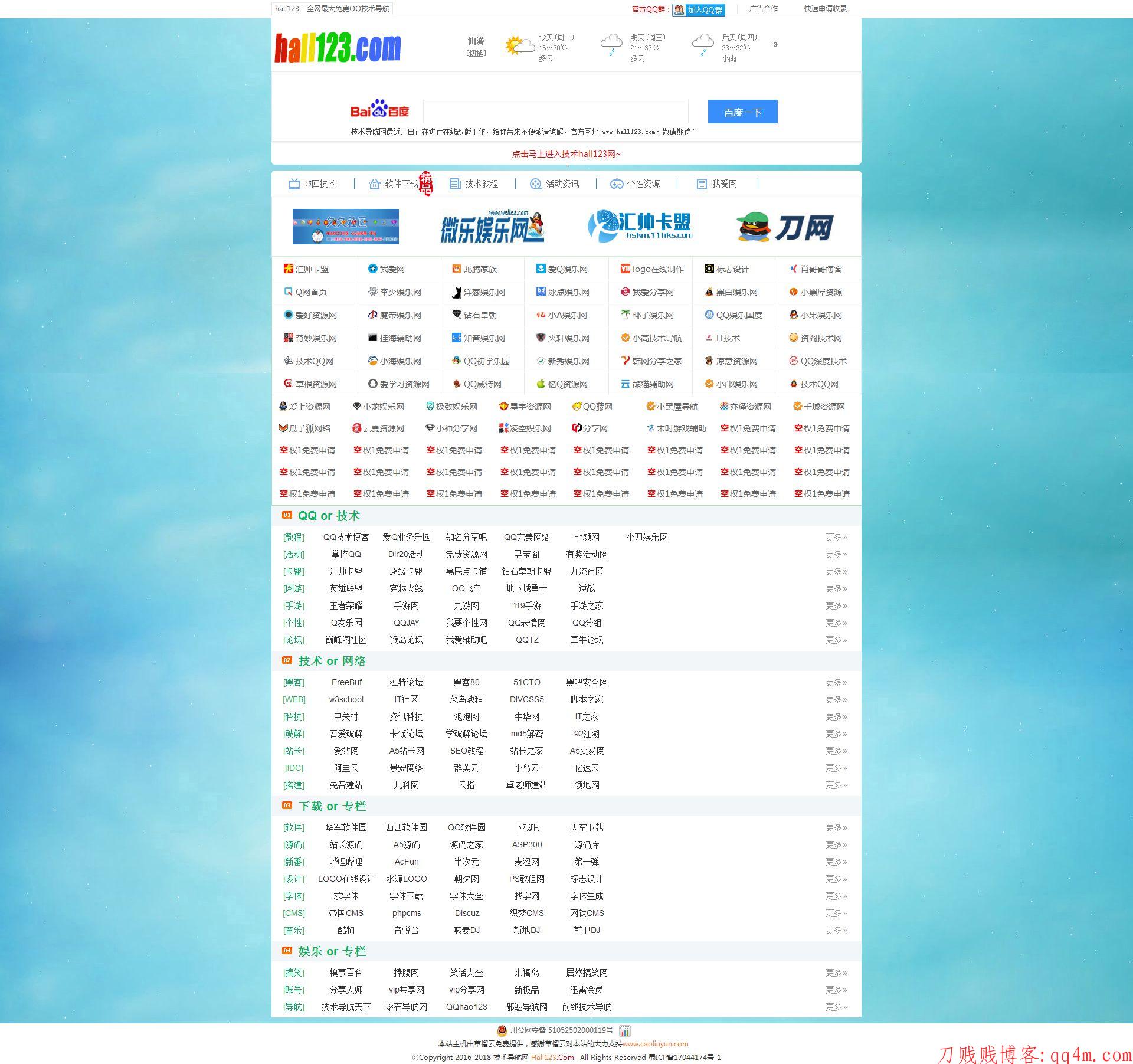Open the 久久社区 banner image

346,227
